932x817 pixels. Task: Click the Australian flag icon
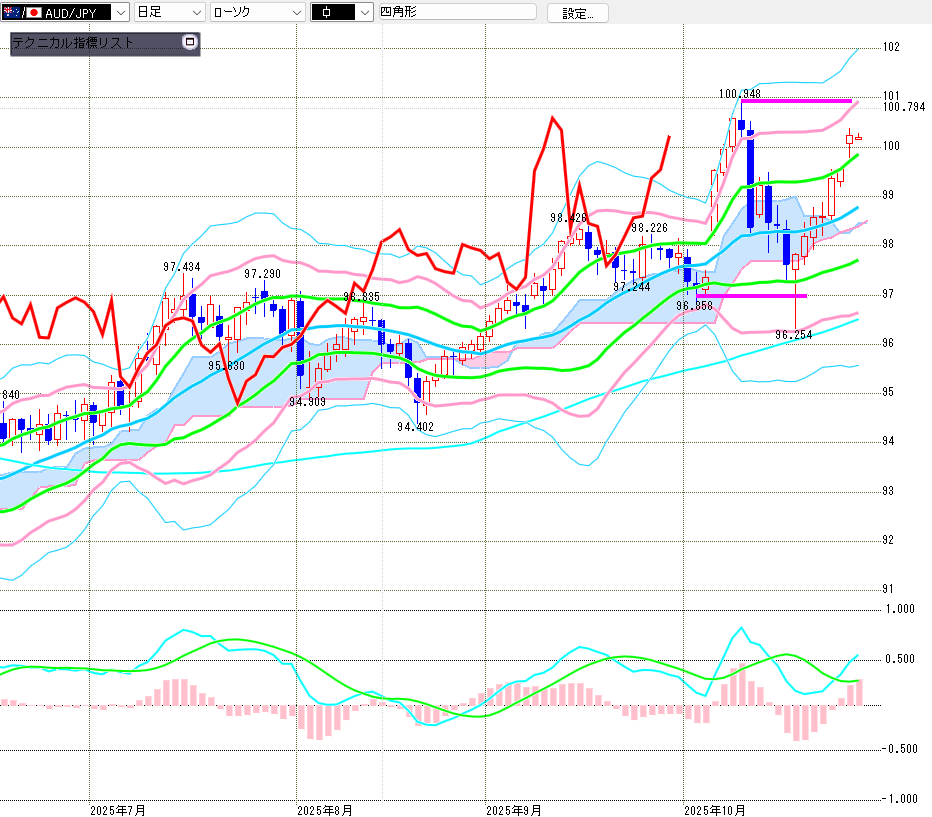point(10,12)
